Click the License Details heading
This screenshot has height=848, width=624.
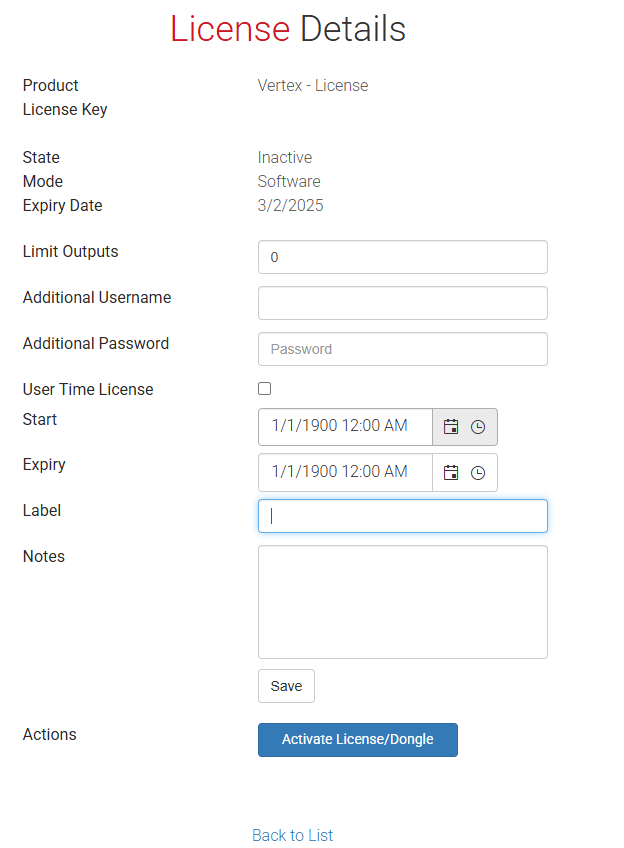pyautogui.click(x=288, y=29)
